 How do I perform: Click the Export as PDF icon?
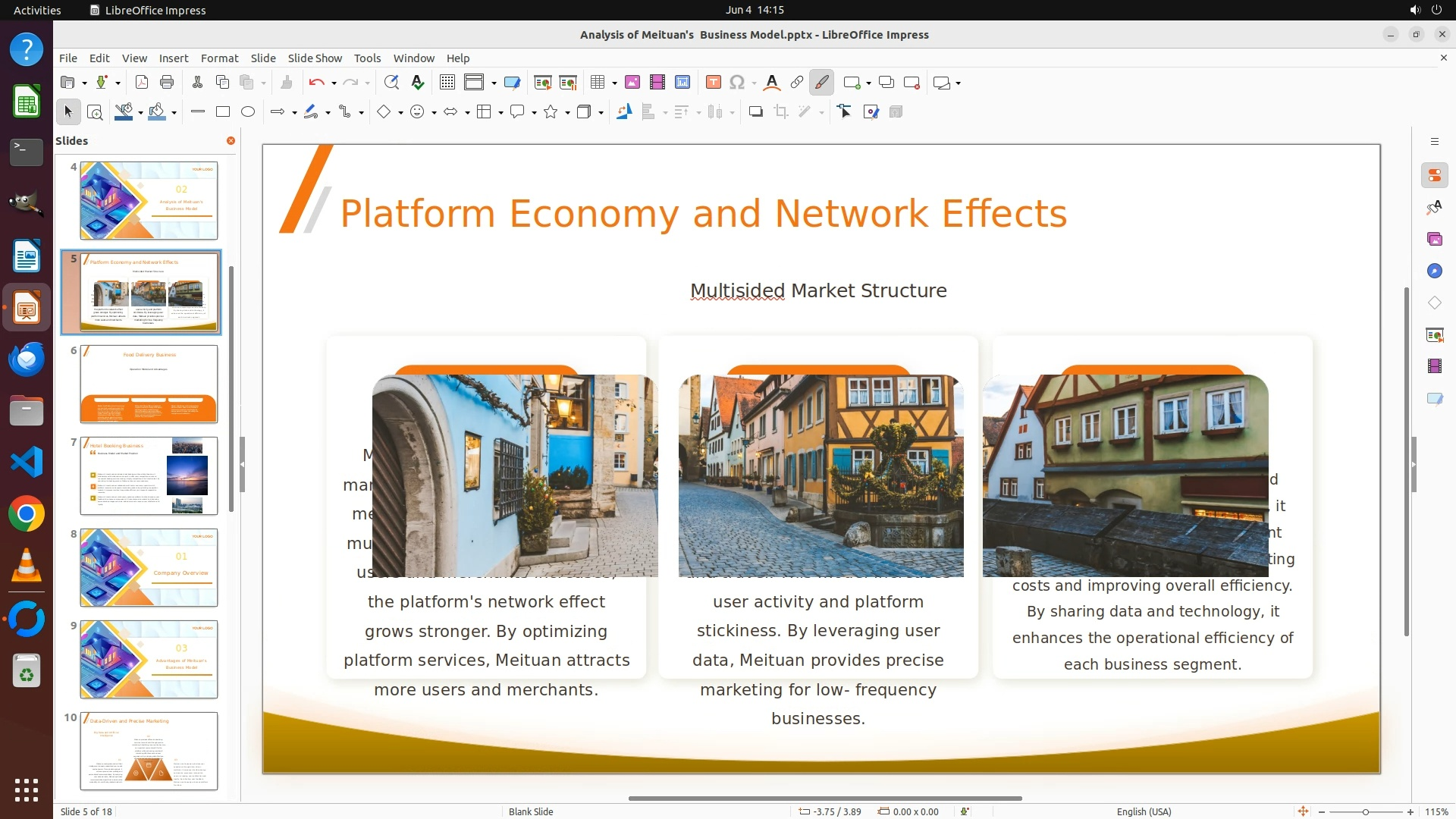click(x=141, y=83)
